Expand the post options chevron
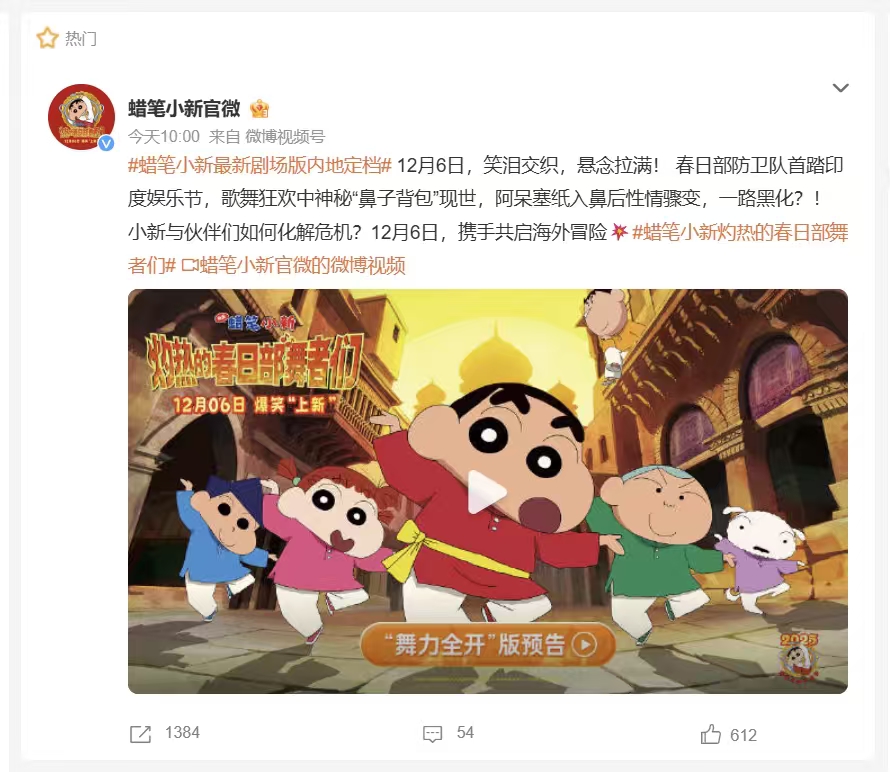890x772 pixels. click(840, 88)
